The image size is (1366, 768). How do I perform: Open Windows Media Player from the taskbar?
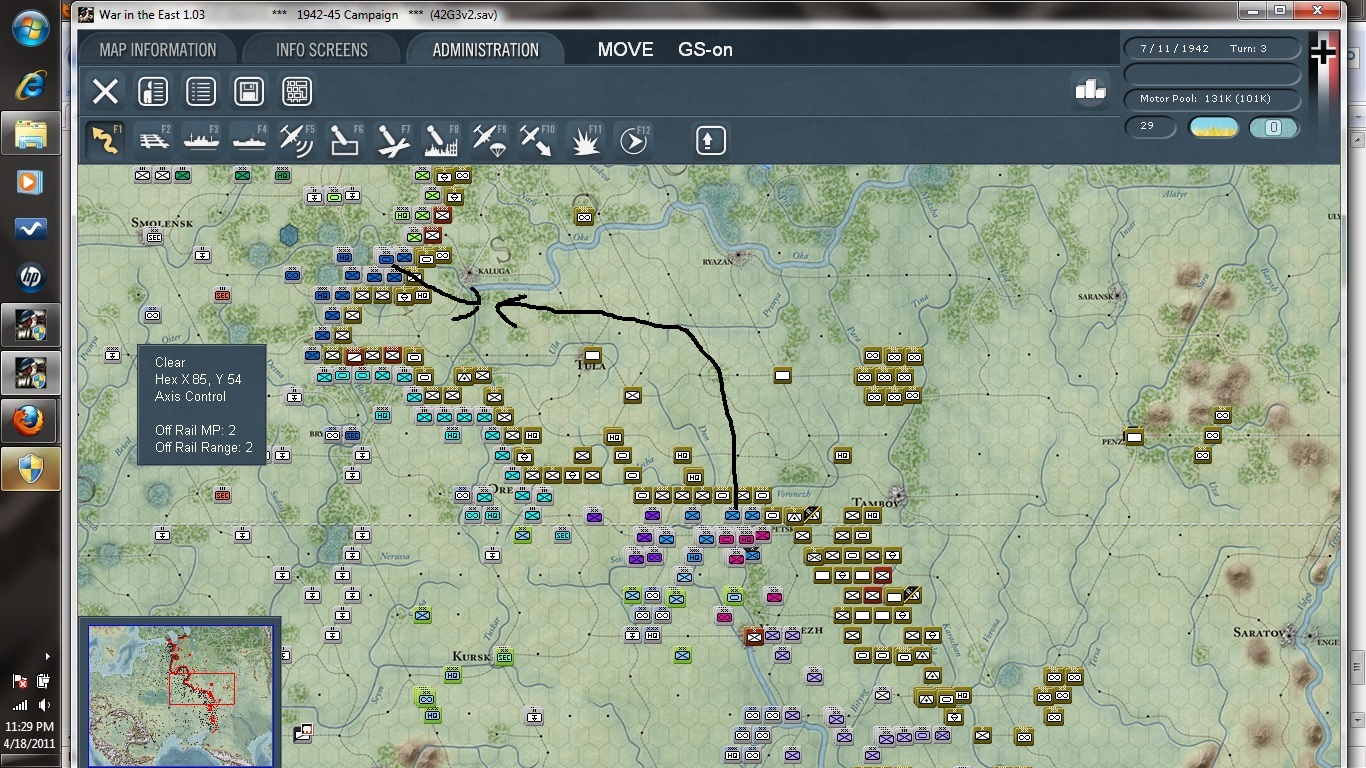30,181
